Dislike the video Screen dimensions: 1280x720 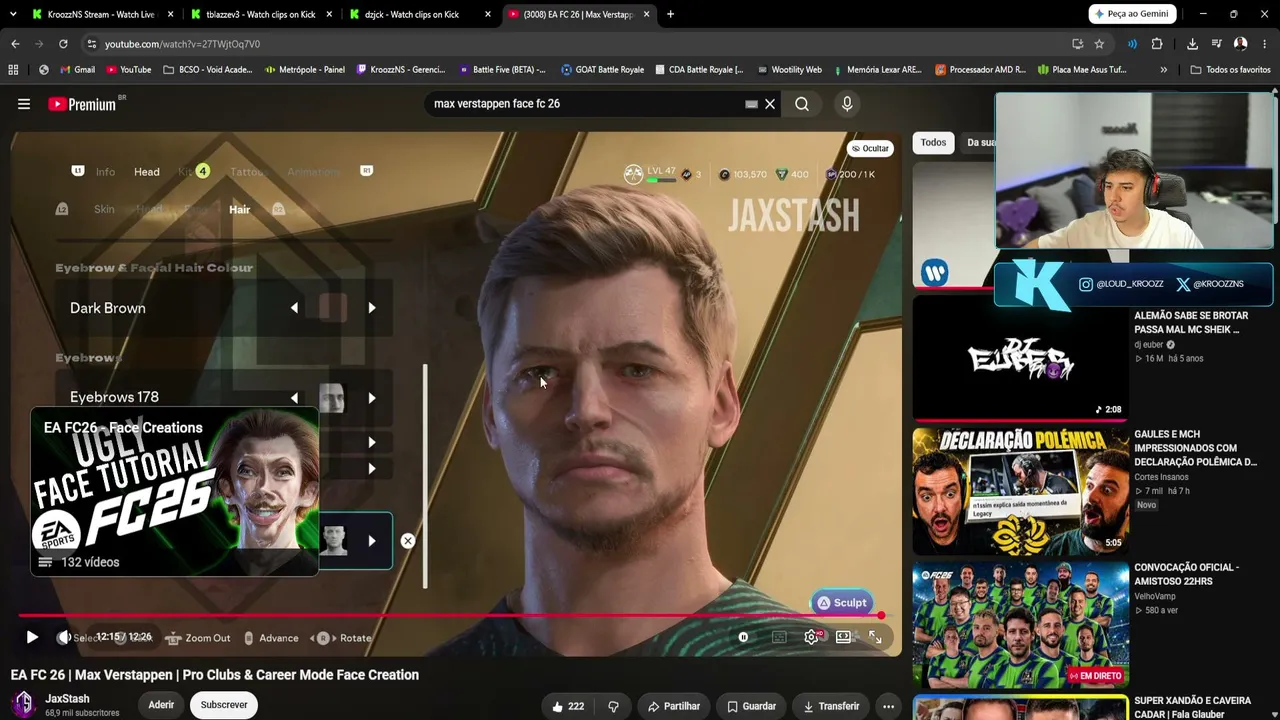pyautogui.click(x=613, y=706)
